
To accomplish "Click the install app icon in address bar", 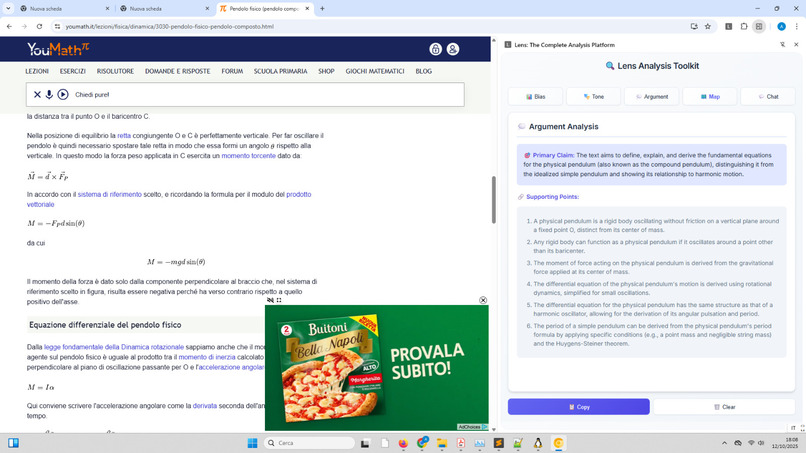I will coord(694,26).
